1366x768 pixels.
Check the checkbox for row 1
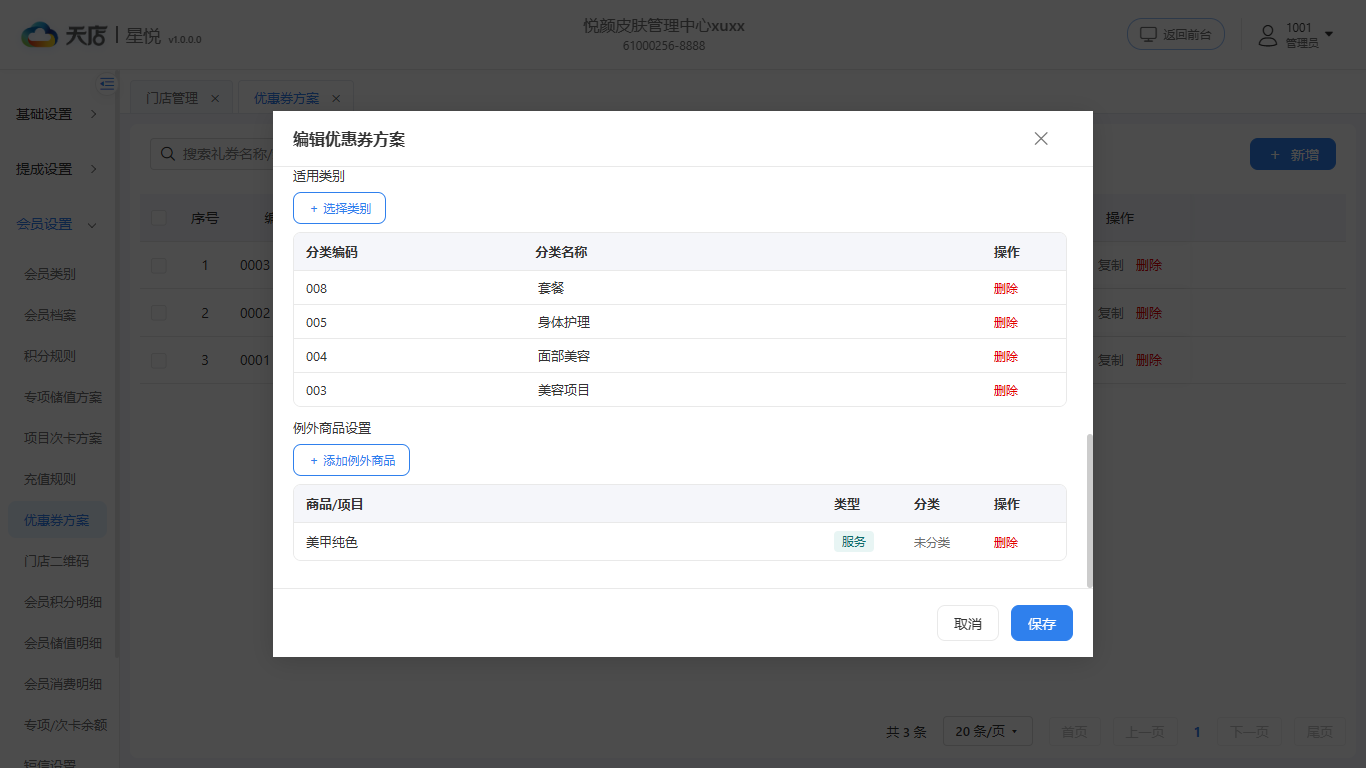159,265
